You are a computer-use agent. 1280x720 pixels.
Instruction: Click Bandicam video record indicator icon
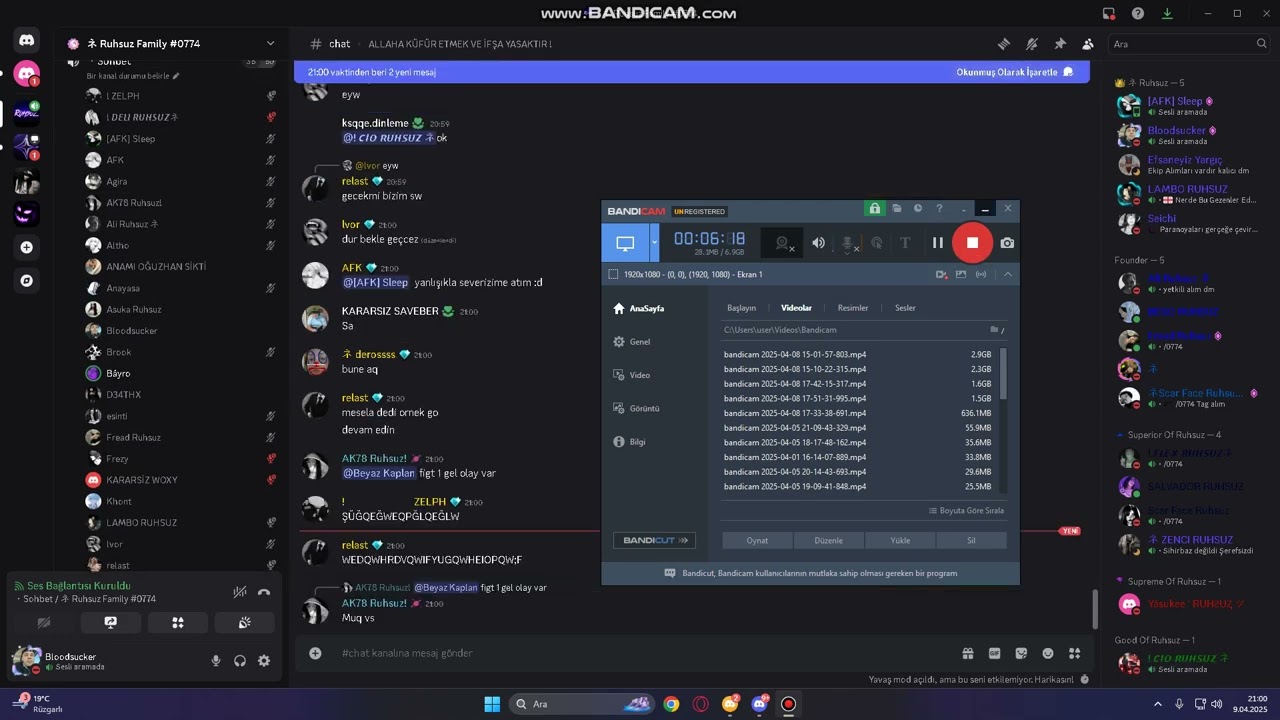[x=941, y=274]
